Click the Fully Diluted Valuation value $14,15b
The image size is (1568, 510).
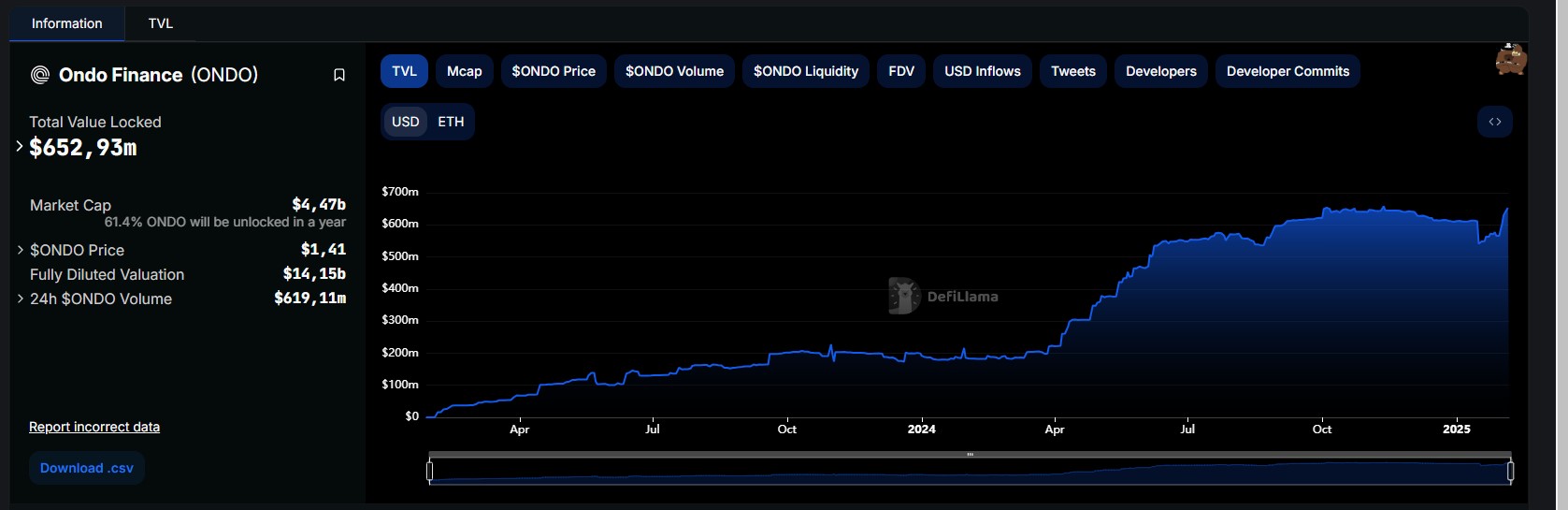(314, 274)
